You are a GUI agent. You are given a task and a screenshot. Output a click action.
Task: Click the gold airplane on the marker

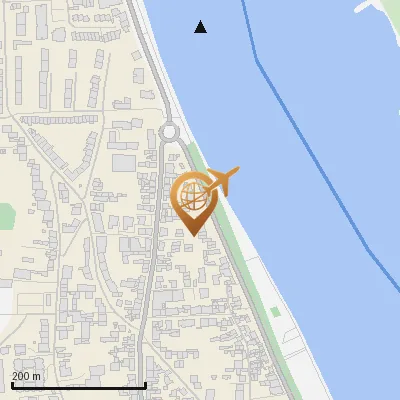(x=224, y=180)
